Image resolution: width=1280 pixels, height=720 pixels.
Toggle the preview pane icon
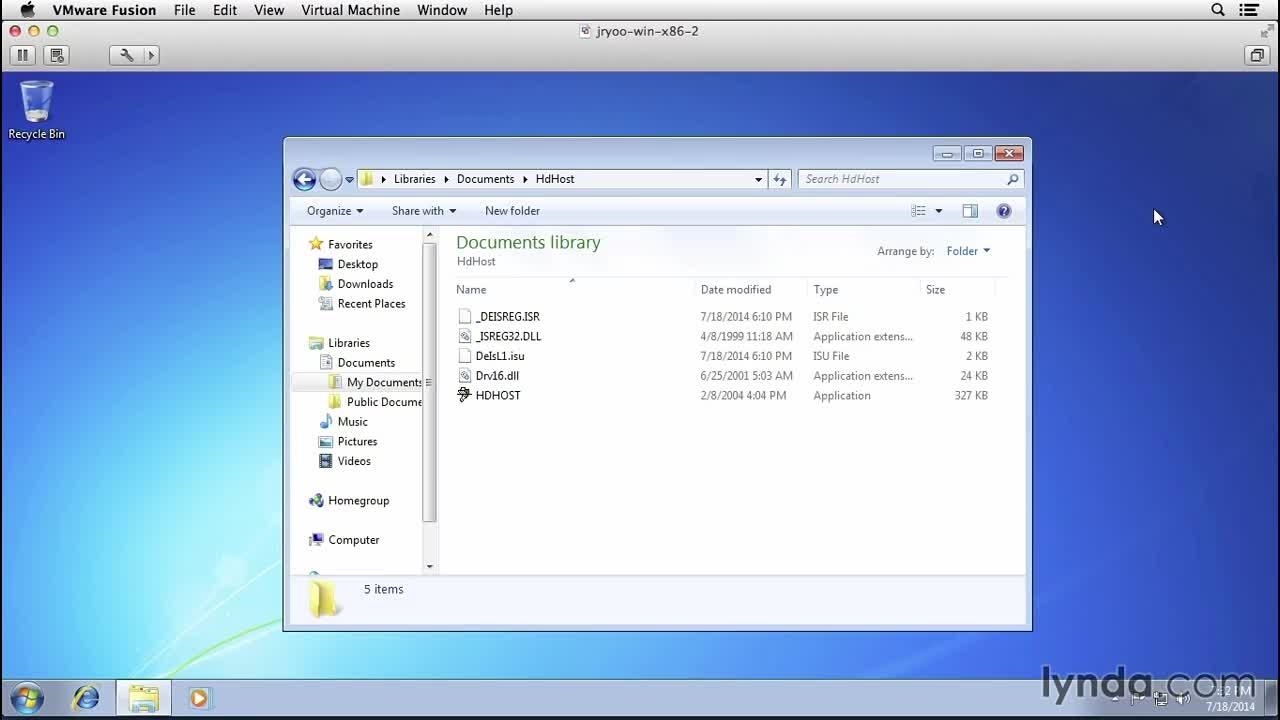coord(969,211)
